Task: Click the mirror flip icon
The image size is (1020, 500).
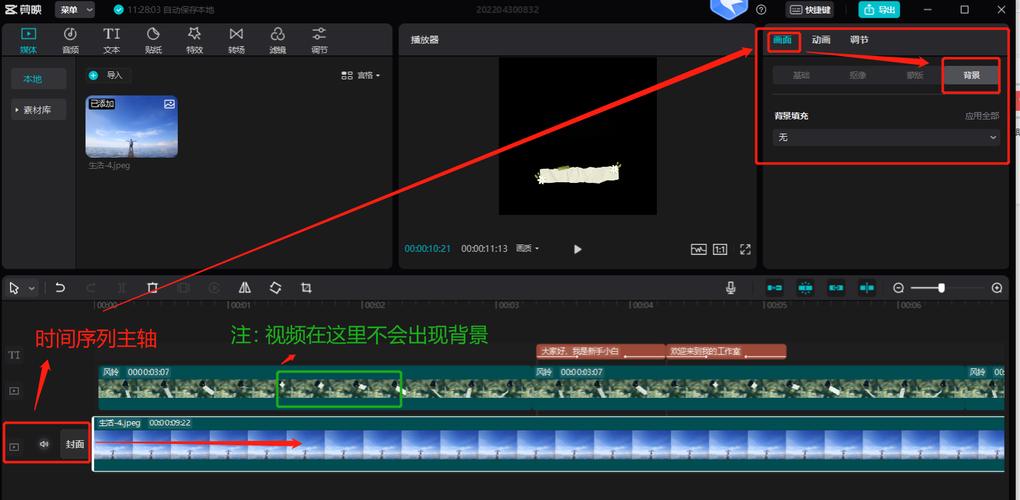Action: point(245,287)
